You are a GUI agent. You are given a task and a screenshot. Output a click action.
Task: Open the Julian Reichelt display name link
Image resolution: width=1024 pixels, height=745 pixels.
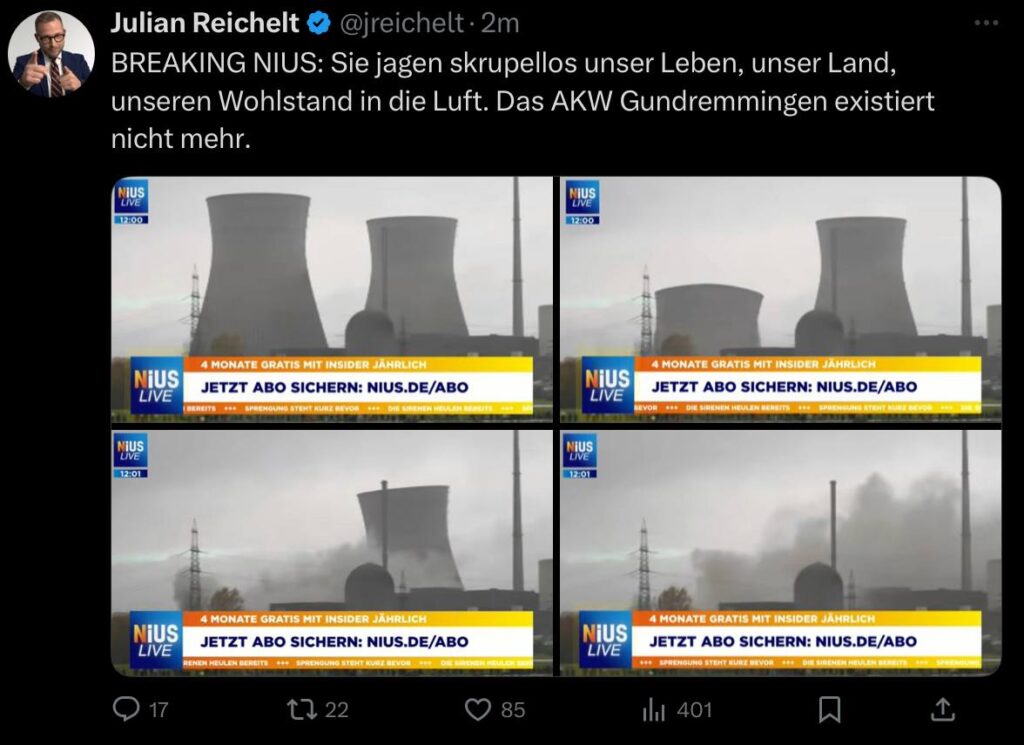point(205,24)
